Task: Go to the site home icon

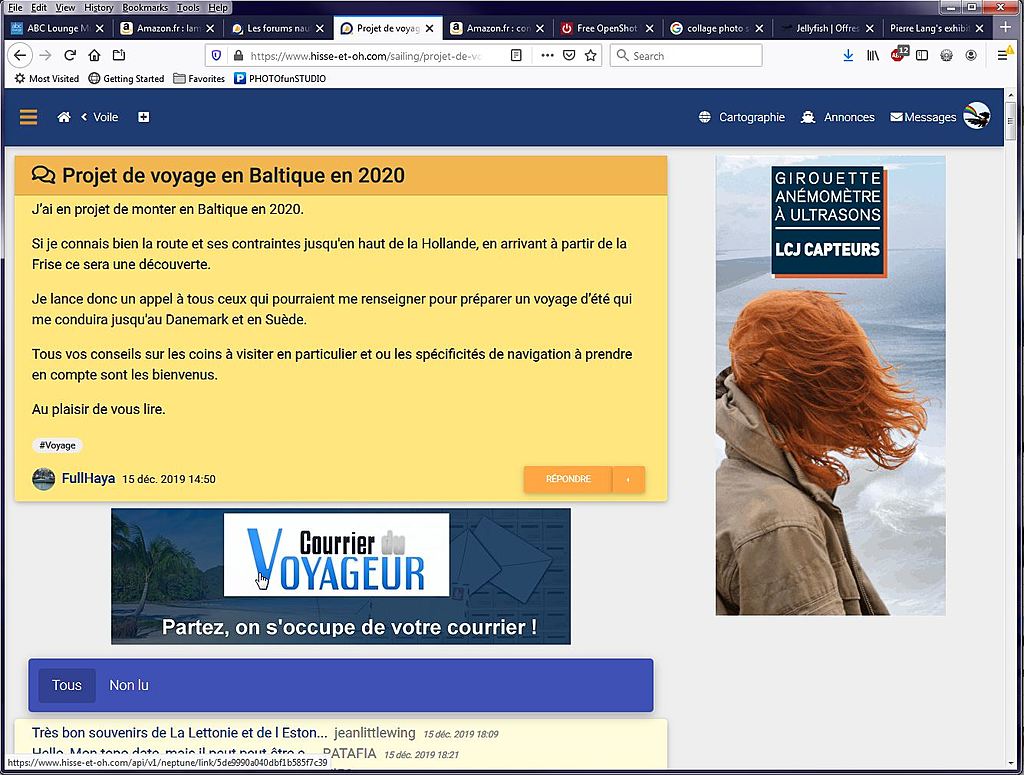Action: (64, 117)
